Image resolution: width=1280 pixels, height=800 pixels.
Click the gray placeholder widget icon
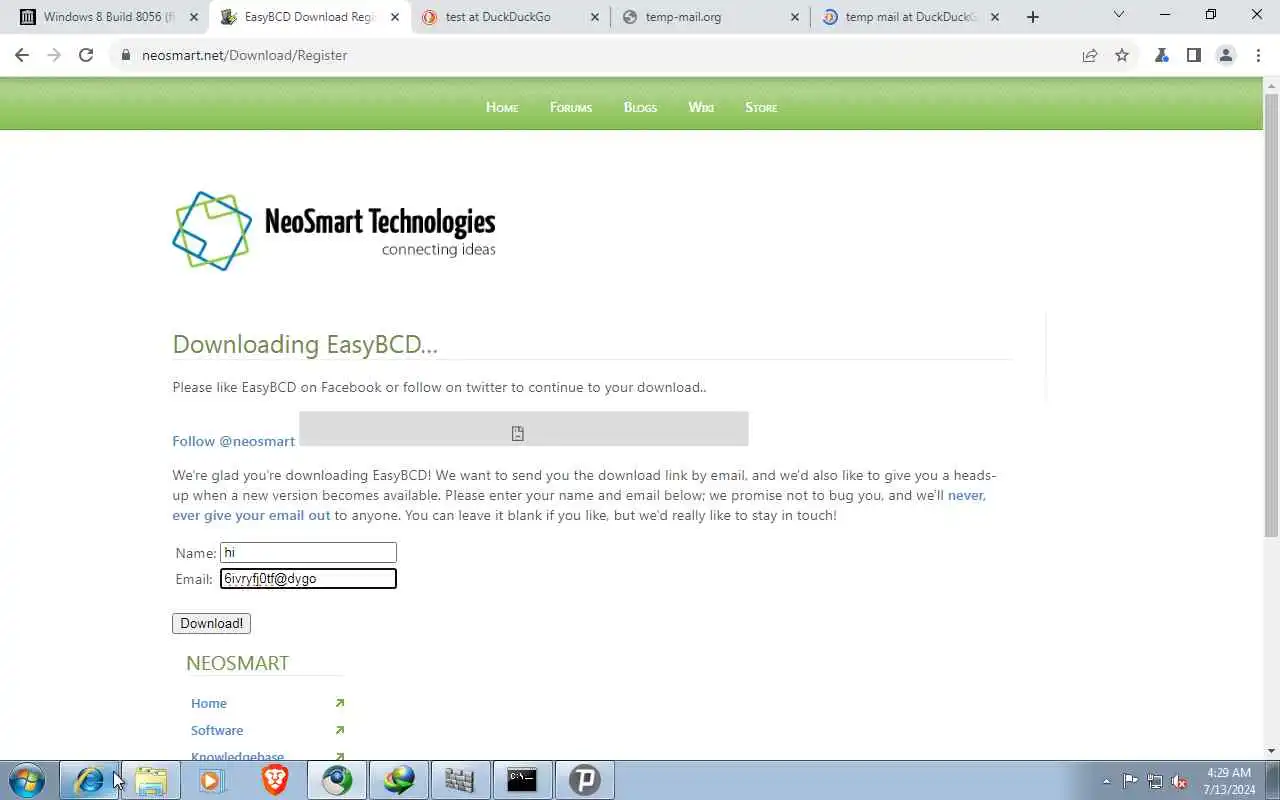click(x=517, y=433)
